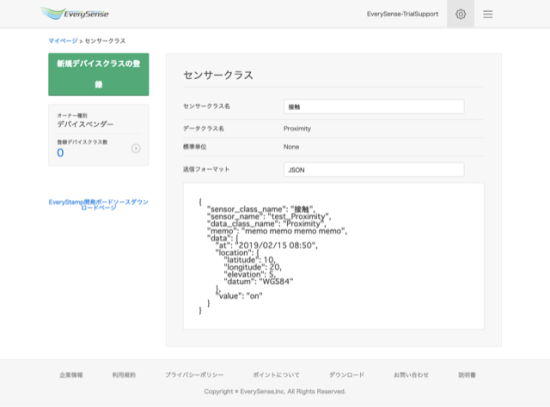This screenshot has width=550, height=407.
Task: Click the センサークラス breadcrumb text
Action: click(105, 41)
